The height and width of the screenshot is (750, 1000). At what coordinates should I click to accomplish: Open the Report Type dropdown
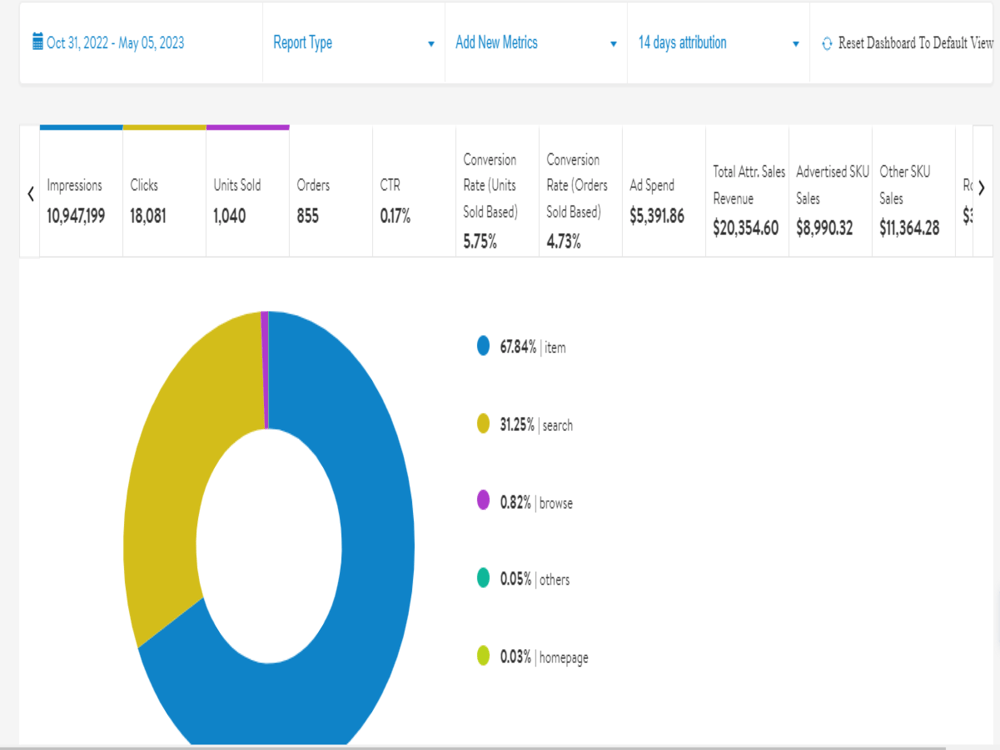click(x=354, y=43)
